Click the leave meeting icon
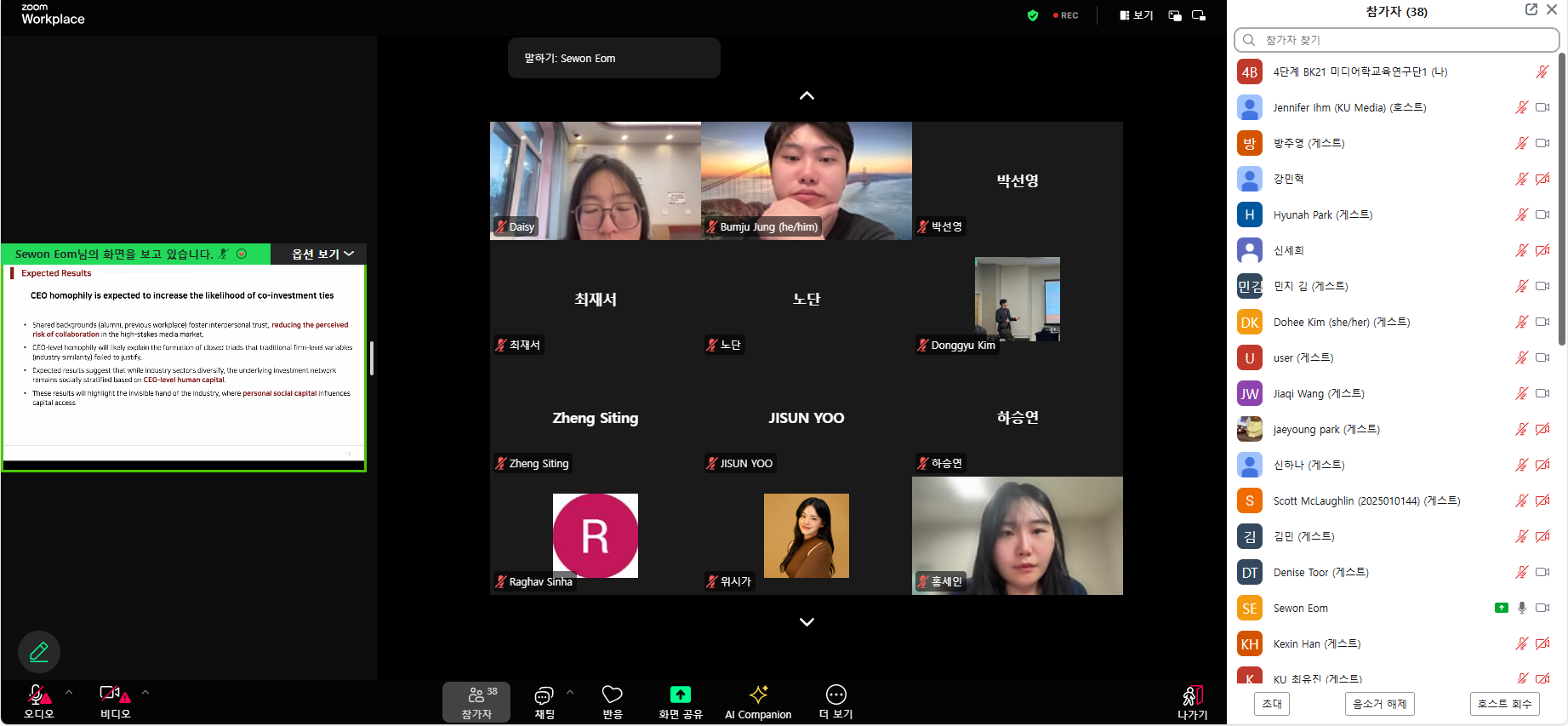This screenshot has height=726, width=1568. tap(1192, 696)
